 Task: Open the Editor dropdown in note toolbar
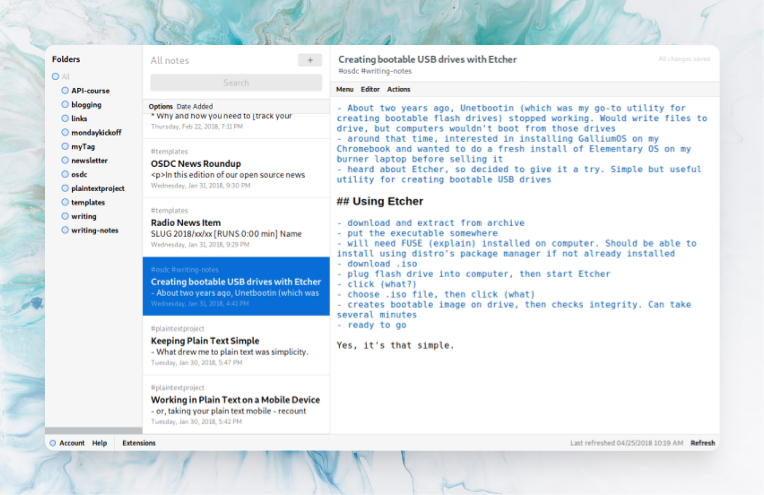pos(370,90)
